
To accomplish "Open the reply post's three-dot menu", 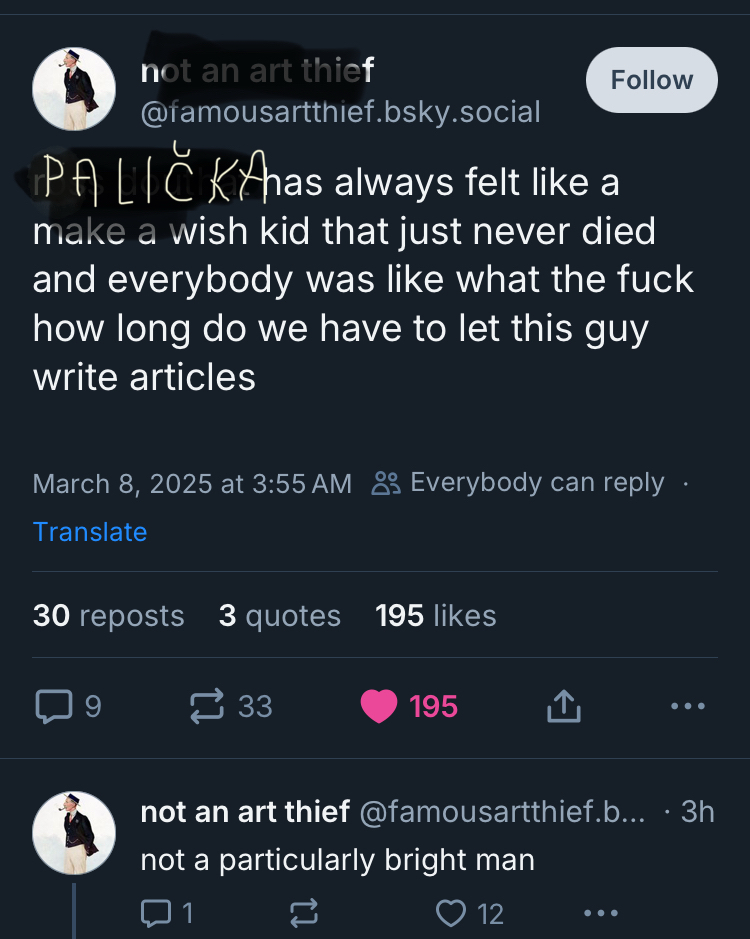I will coord(601,912).
